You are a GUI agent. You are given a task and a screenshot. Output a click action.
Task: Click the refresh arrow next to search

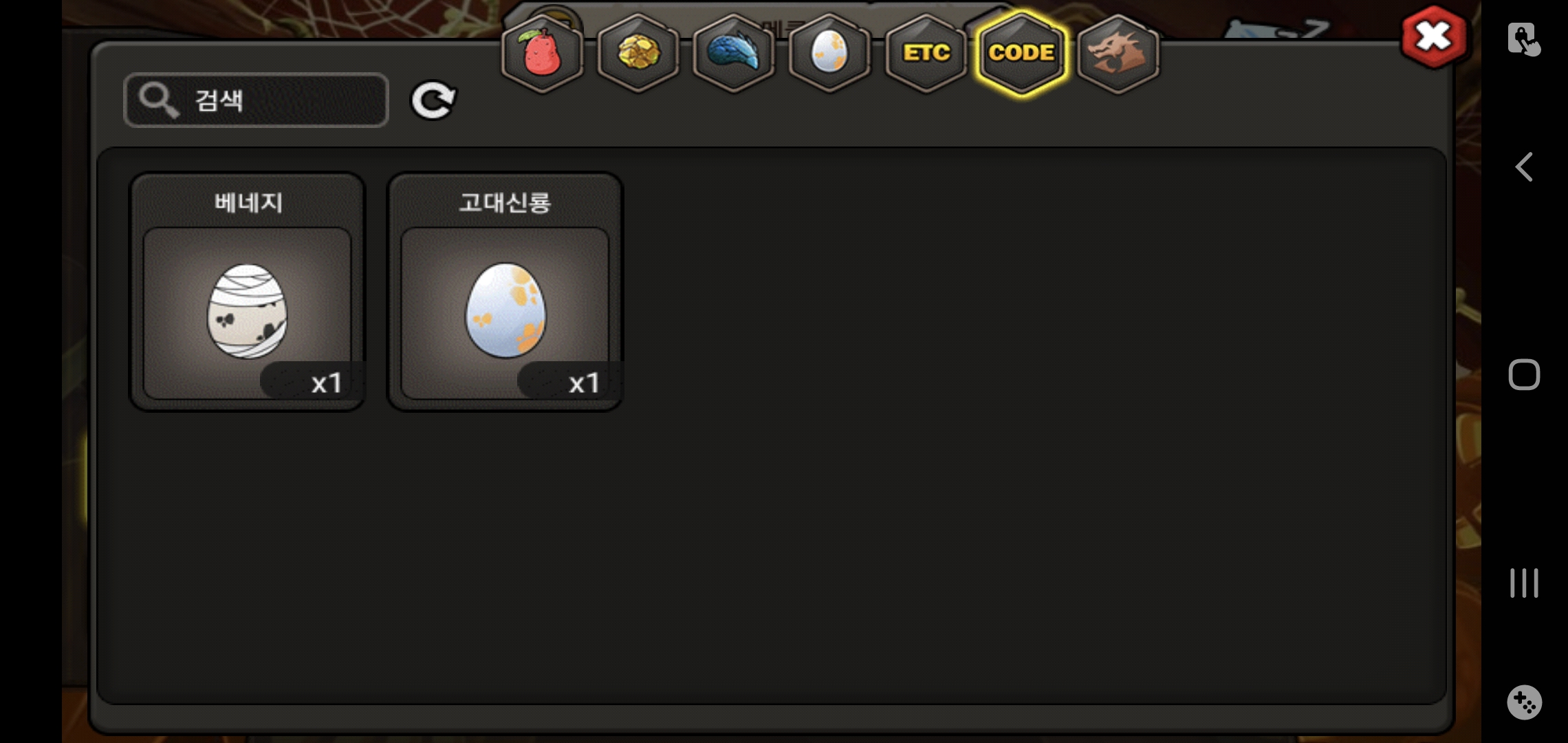coord(433,101)
